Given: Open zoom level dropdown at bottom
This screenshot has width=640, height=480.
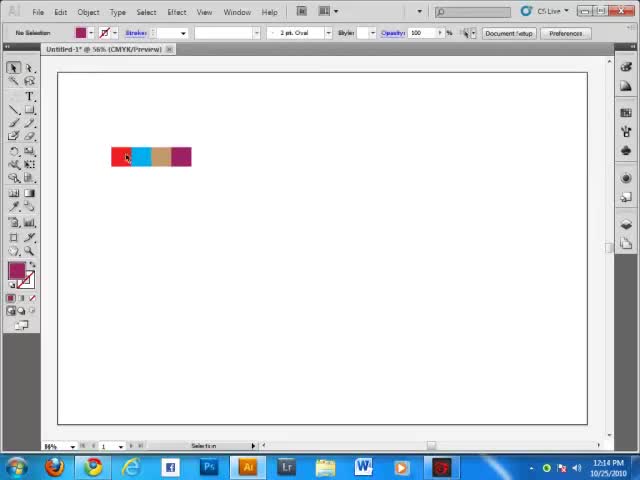Looking at the screenshot, I should tap(73, 447).
